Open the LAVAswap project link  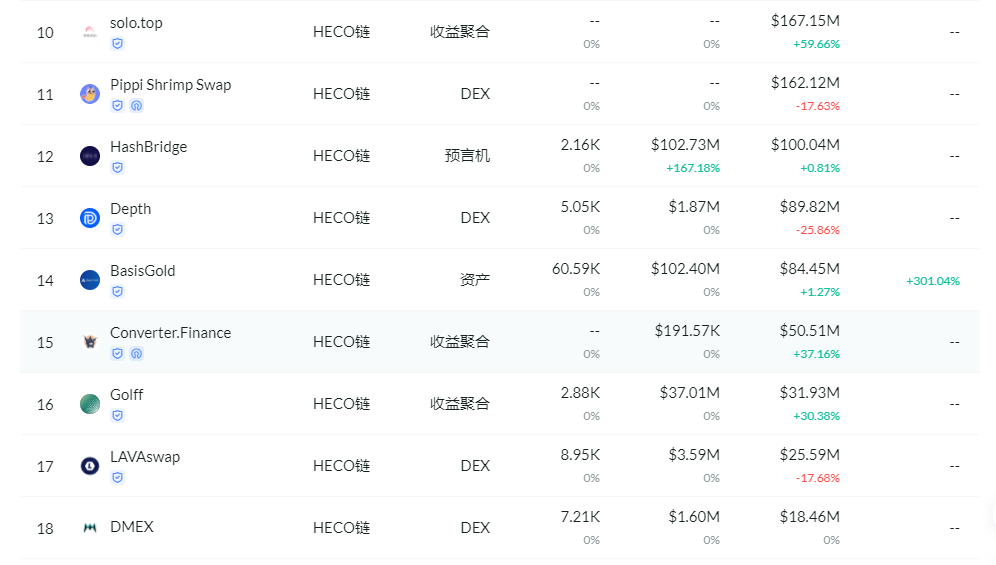click(x=145, y=457)
